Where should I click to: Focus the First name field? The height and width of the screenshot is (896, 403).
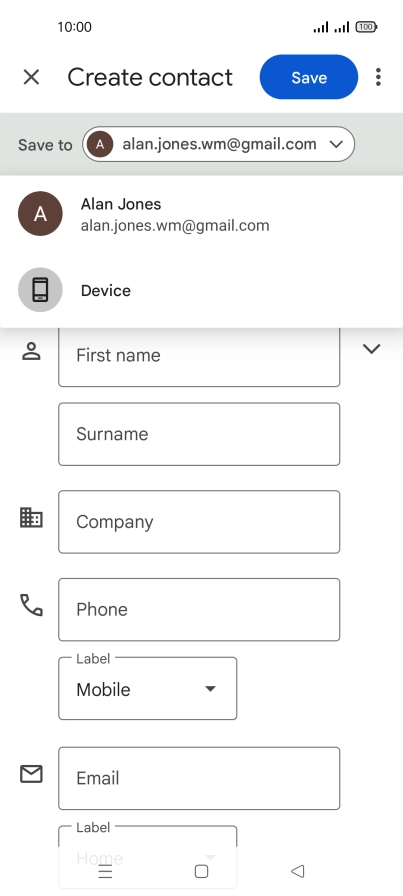(x=199, y=355)
